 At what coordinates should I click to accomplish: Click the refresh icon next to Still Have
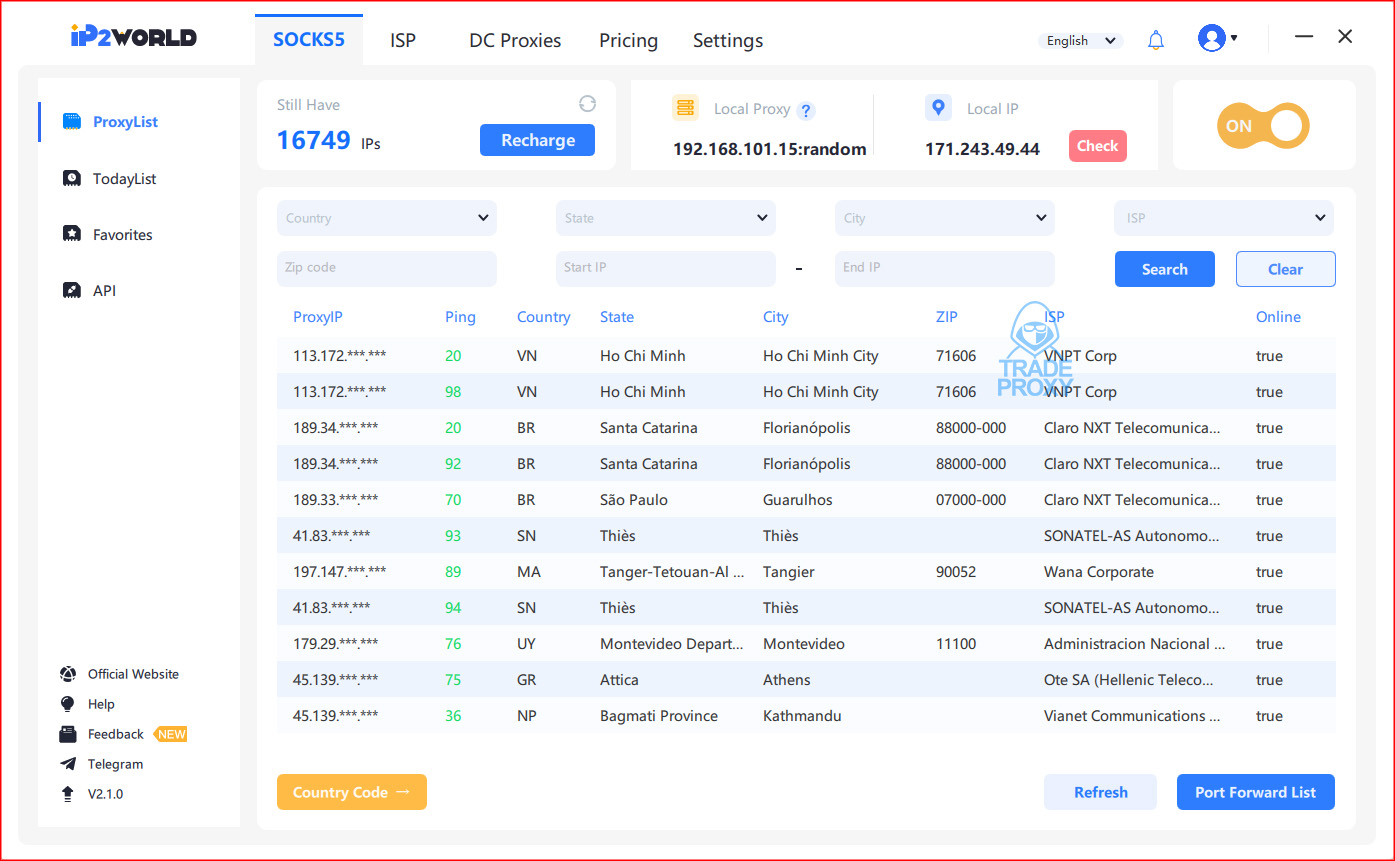(587, 104)
